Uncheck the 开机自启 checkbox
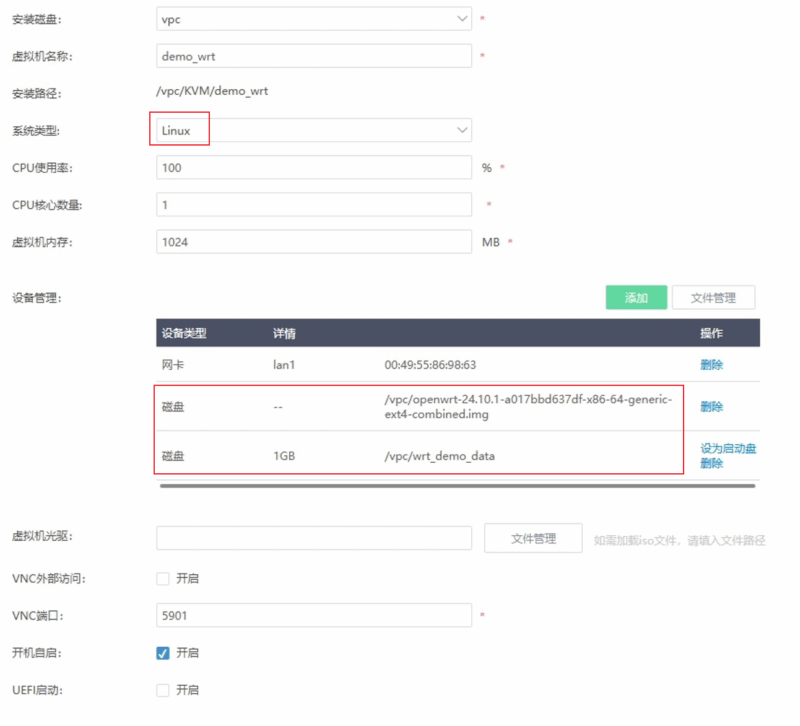This screenshot has height=726, width=800. (x=163, y=653)
